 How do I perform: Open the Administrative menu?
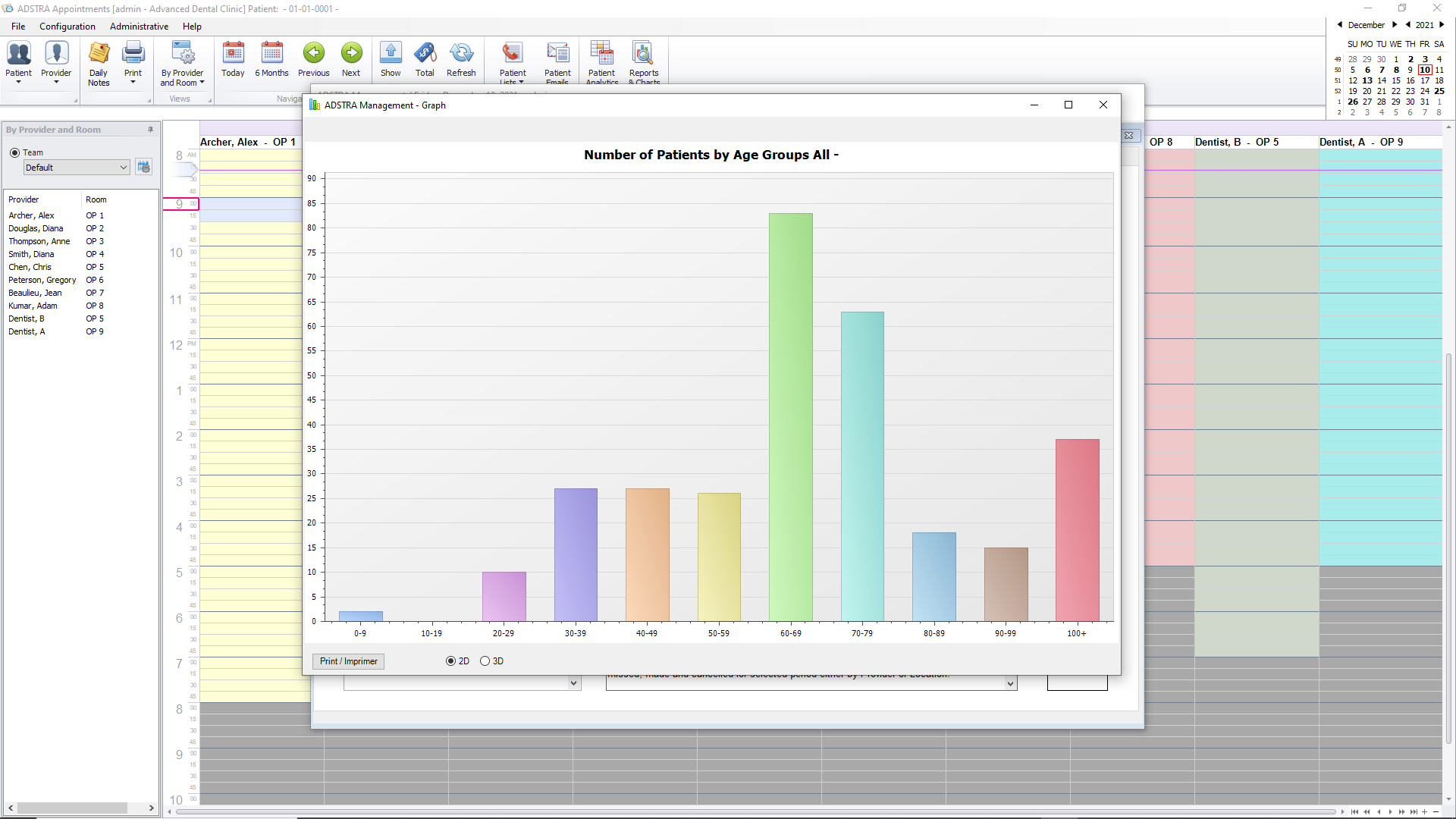[139, 26]
